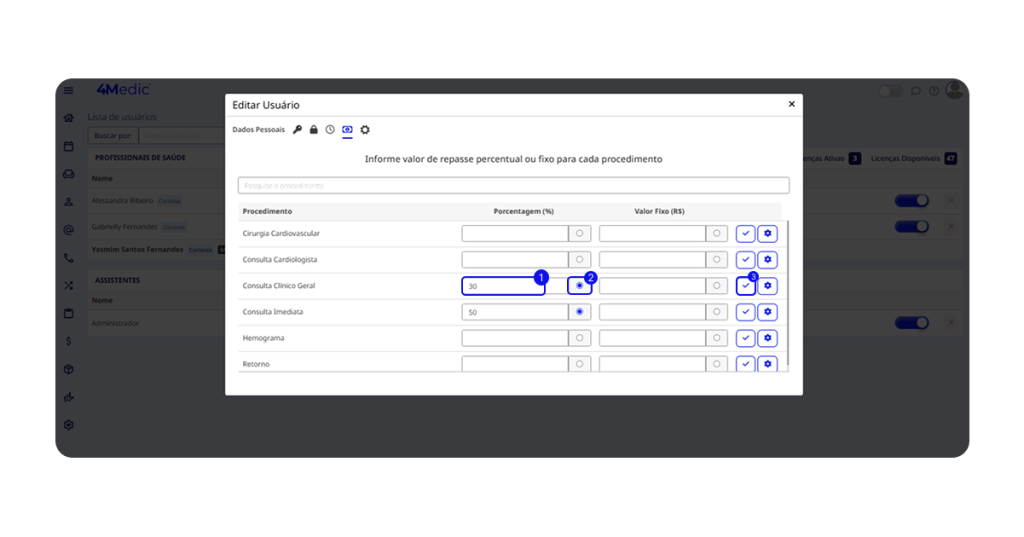Choose percentage radio for Cirurgia Cardiovascular

pos(579,234)
